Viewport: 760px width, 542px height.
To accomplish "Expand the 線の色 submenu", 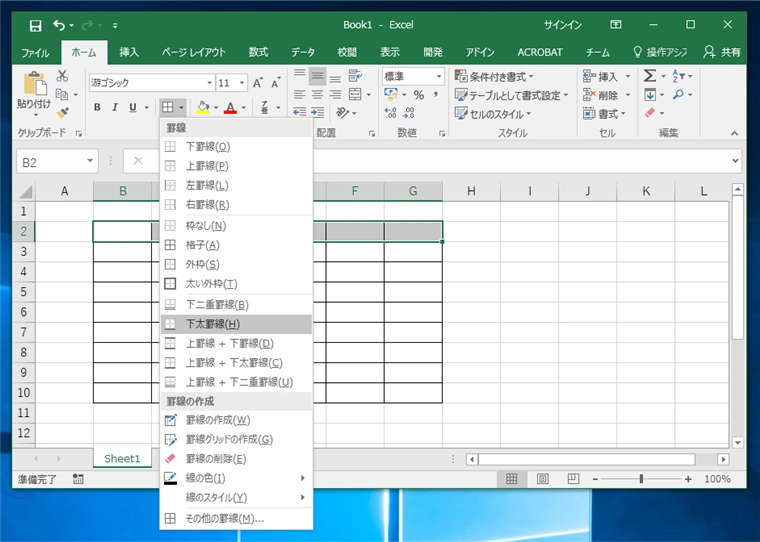I will (236, 478).
